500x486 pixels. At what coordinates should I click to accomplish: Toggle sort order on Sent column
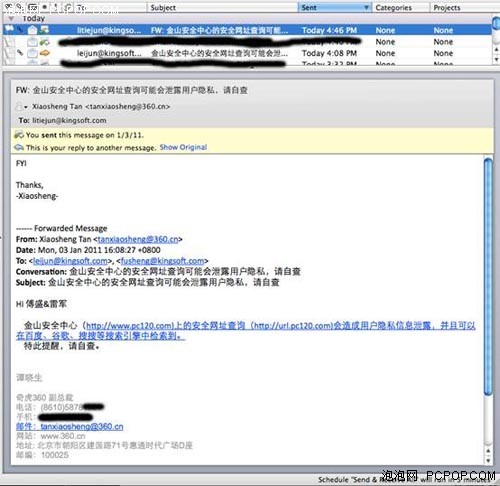[x=334, y=7]
